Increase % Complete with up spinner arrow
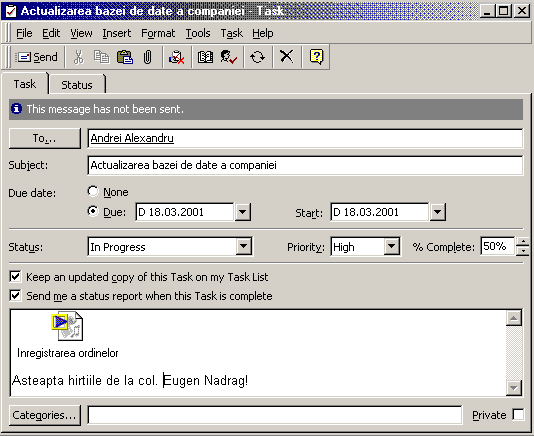 pyautogui.click(x=522, y=242)
